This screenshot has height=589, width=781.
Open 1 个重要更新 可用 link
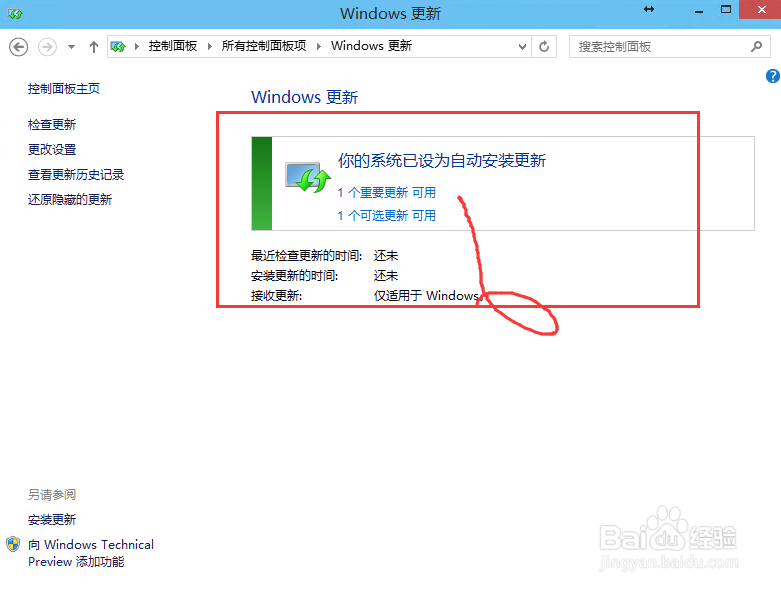[387, 193]
